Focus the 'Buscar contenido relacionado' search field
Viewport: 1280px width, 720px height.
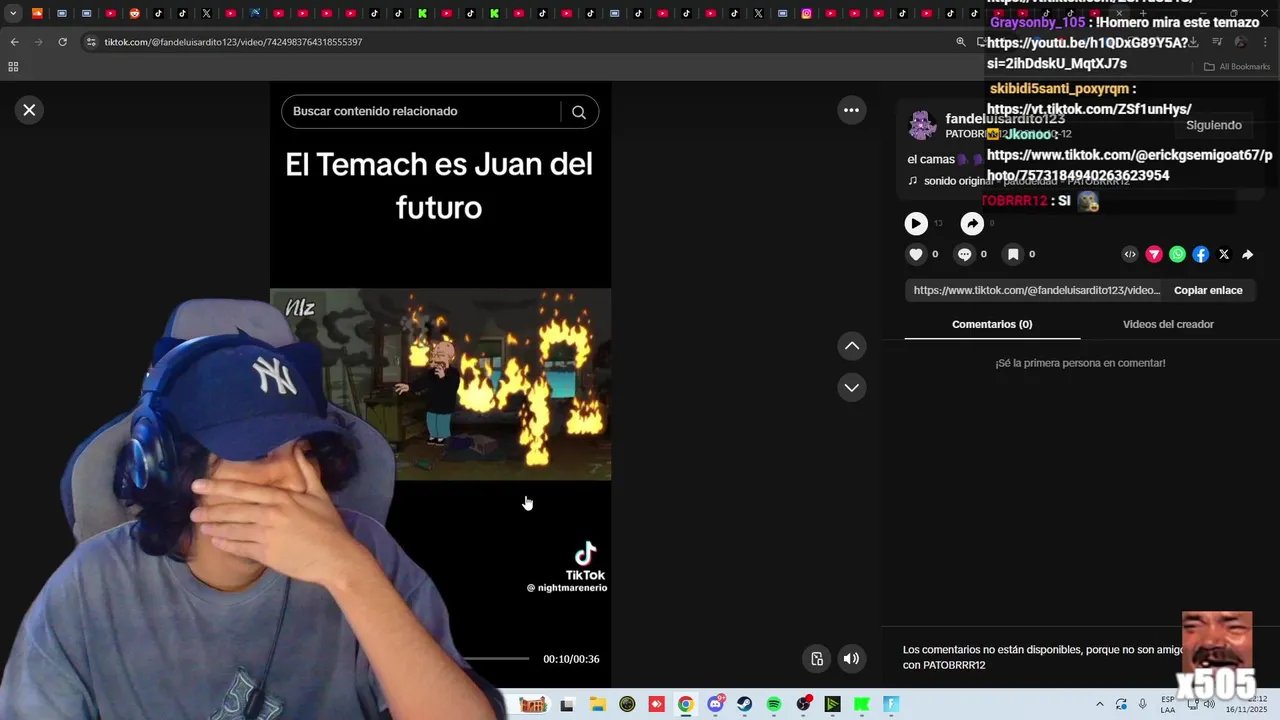coord(422,111)
